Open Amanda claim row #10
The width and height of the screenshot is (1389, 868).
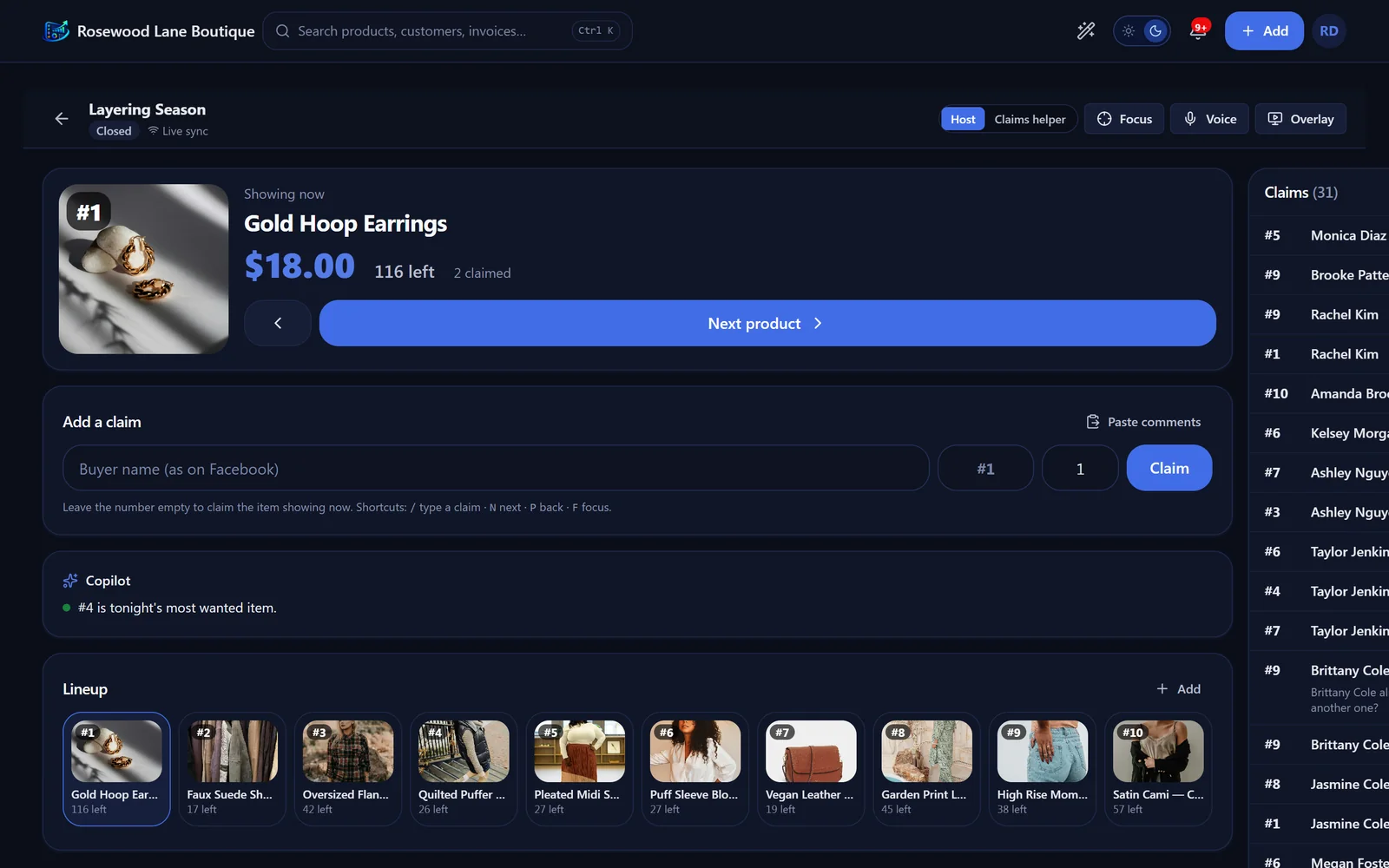pyautogui.click(x=1320, y=394)
